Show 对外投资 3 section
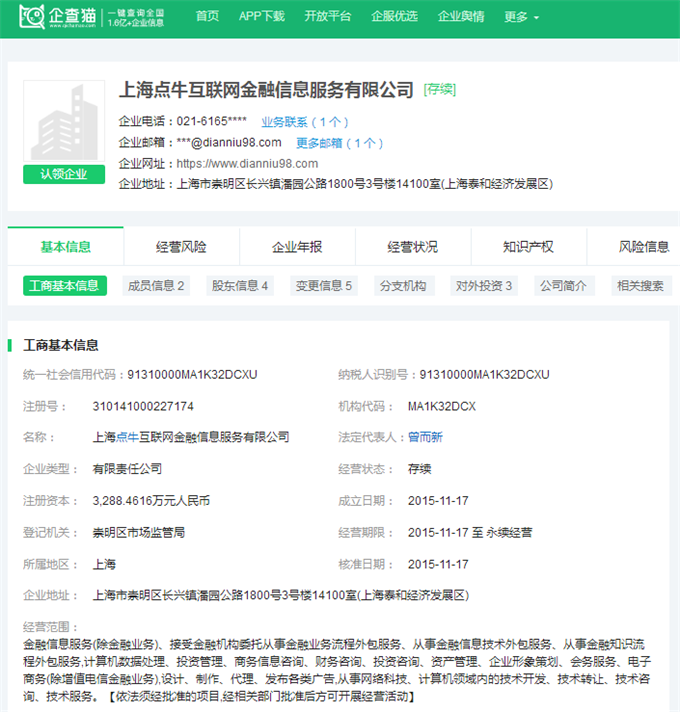The width and height of the screenshot is (680, 712). pos(484,286)
